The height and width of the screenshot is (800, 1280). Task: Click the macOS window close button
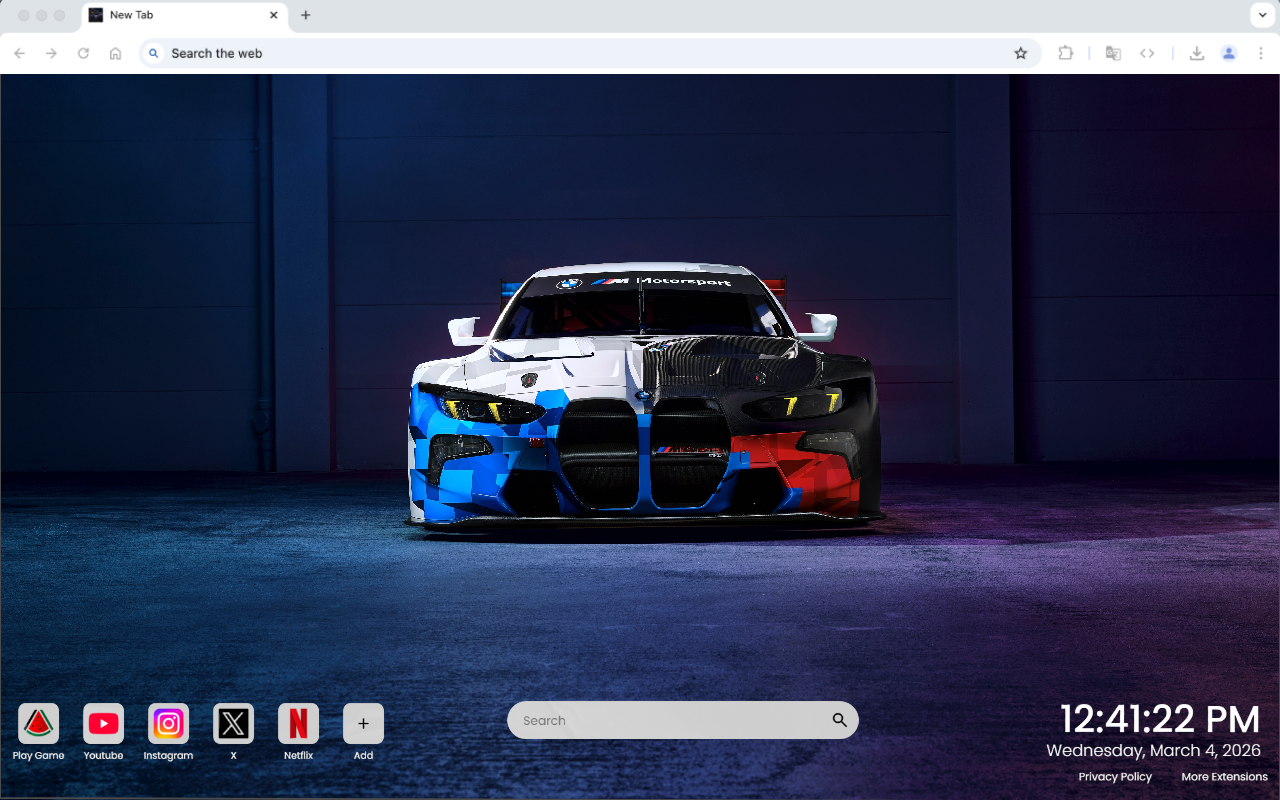(x=24, y=15)
